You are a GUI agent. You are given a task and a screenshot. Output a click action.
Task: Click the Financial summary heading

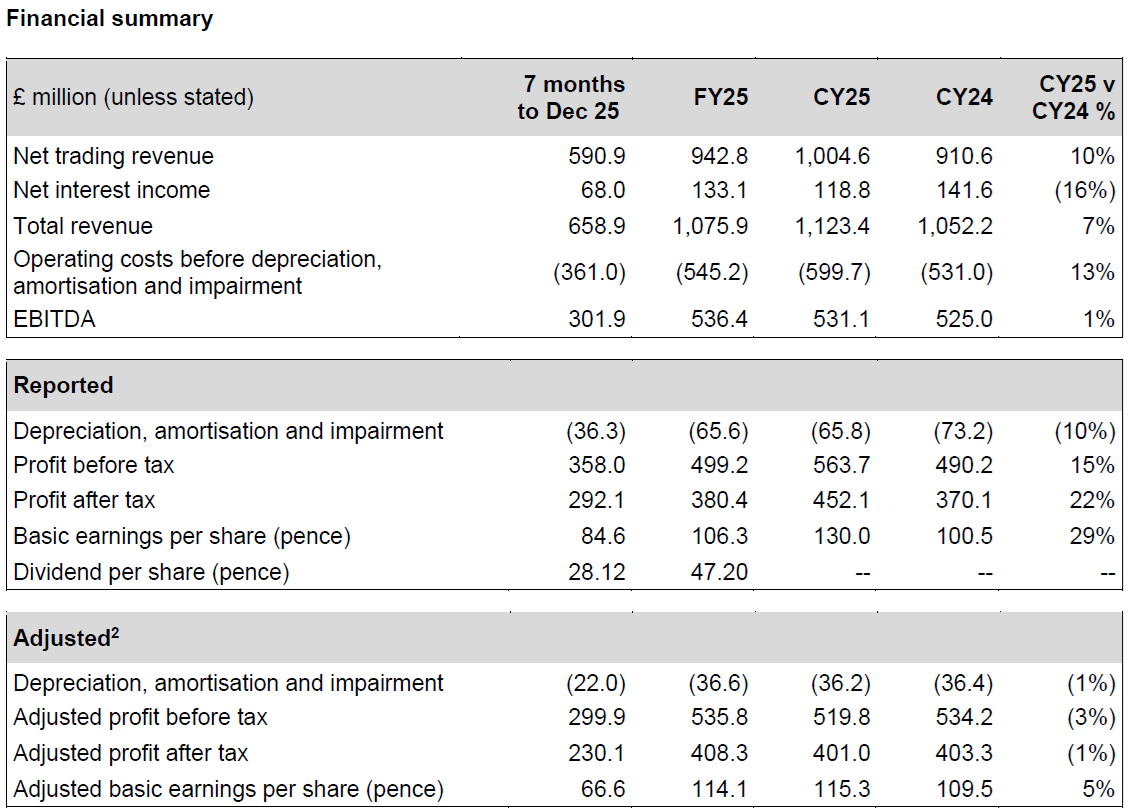click(x=109, y=19)
